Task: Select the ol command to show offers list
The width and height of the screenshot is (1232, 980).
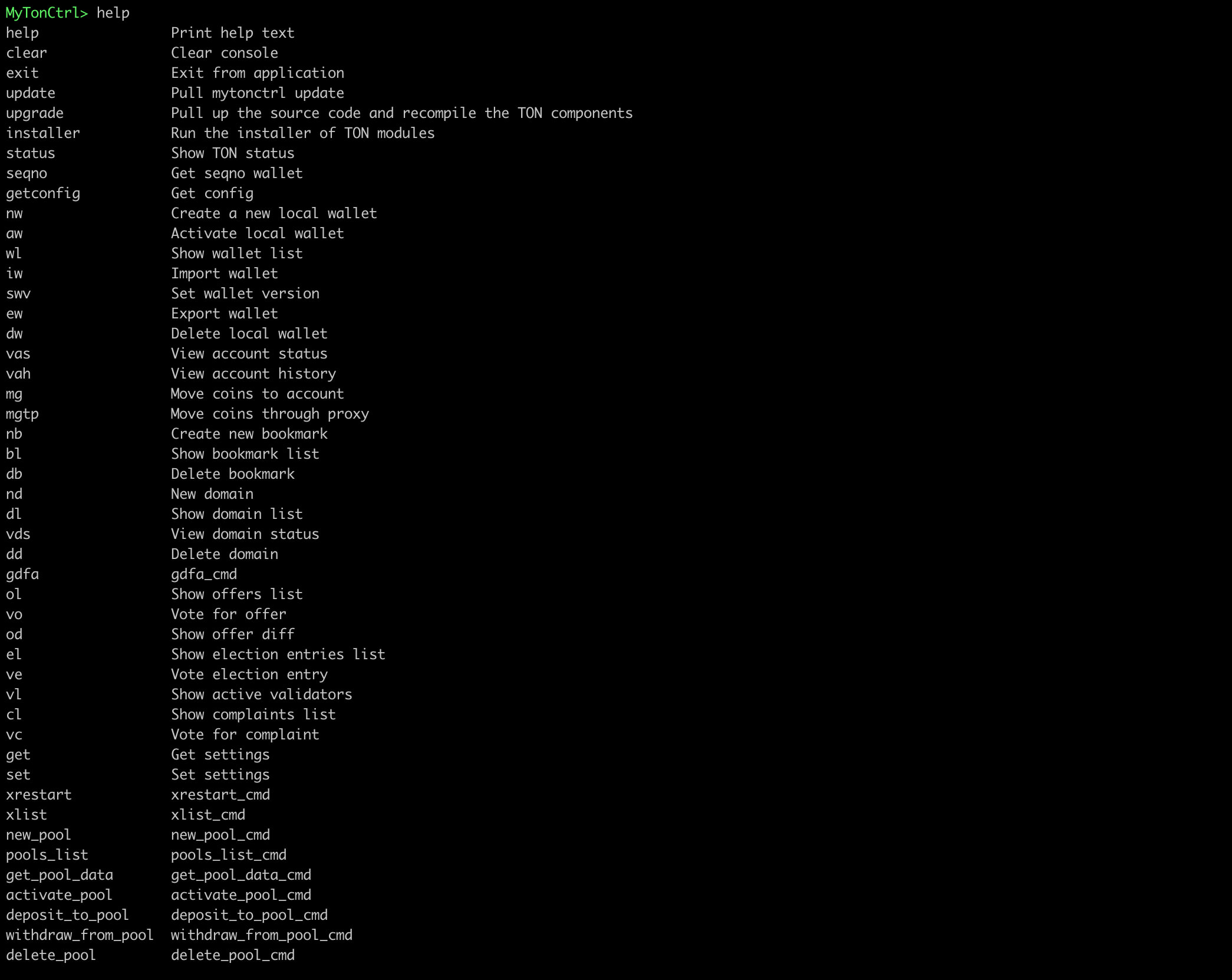Action: coord(14,593)
